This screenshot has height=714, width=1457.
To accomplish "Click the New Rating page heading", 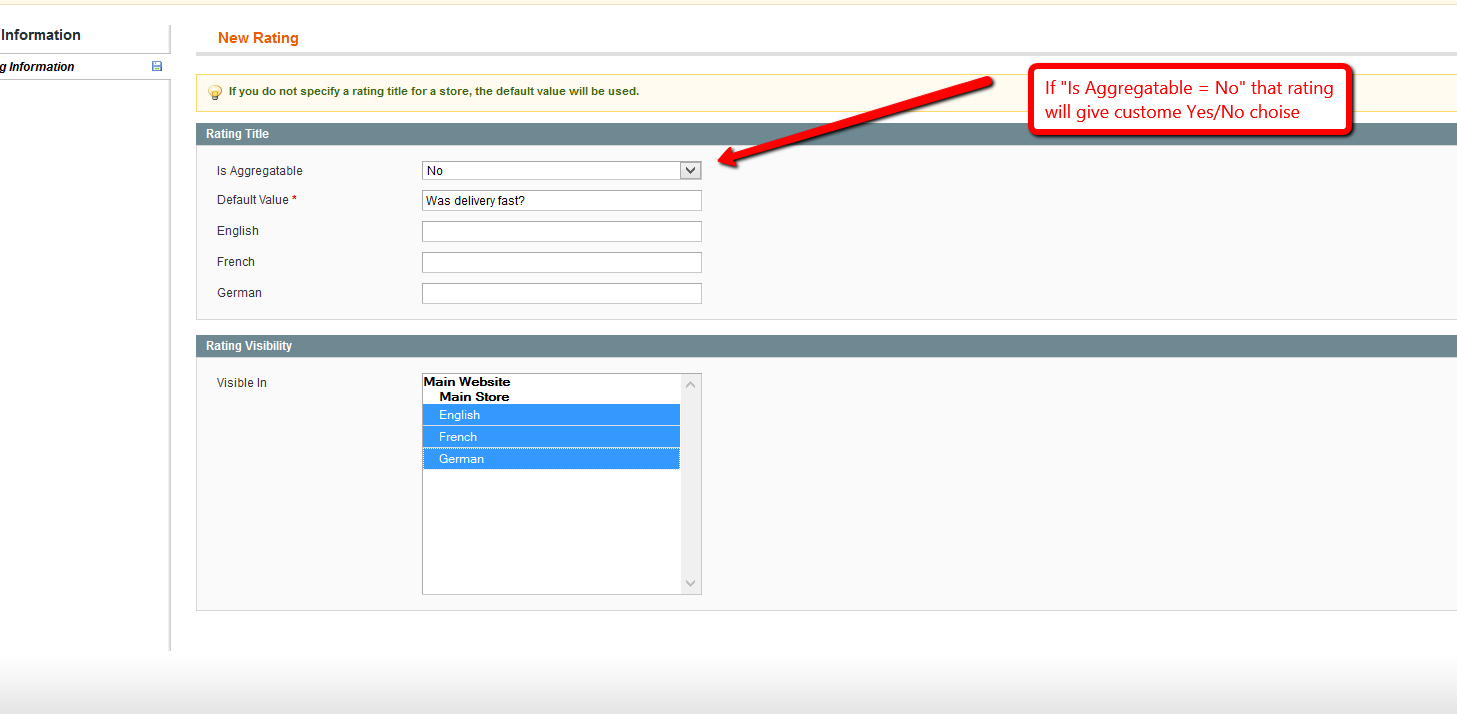I will coord(258,38).
